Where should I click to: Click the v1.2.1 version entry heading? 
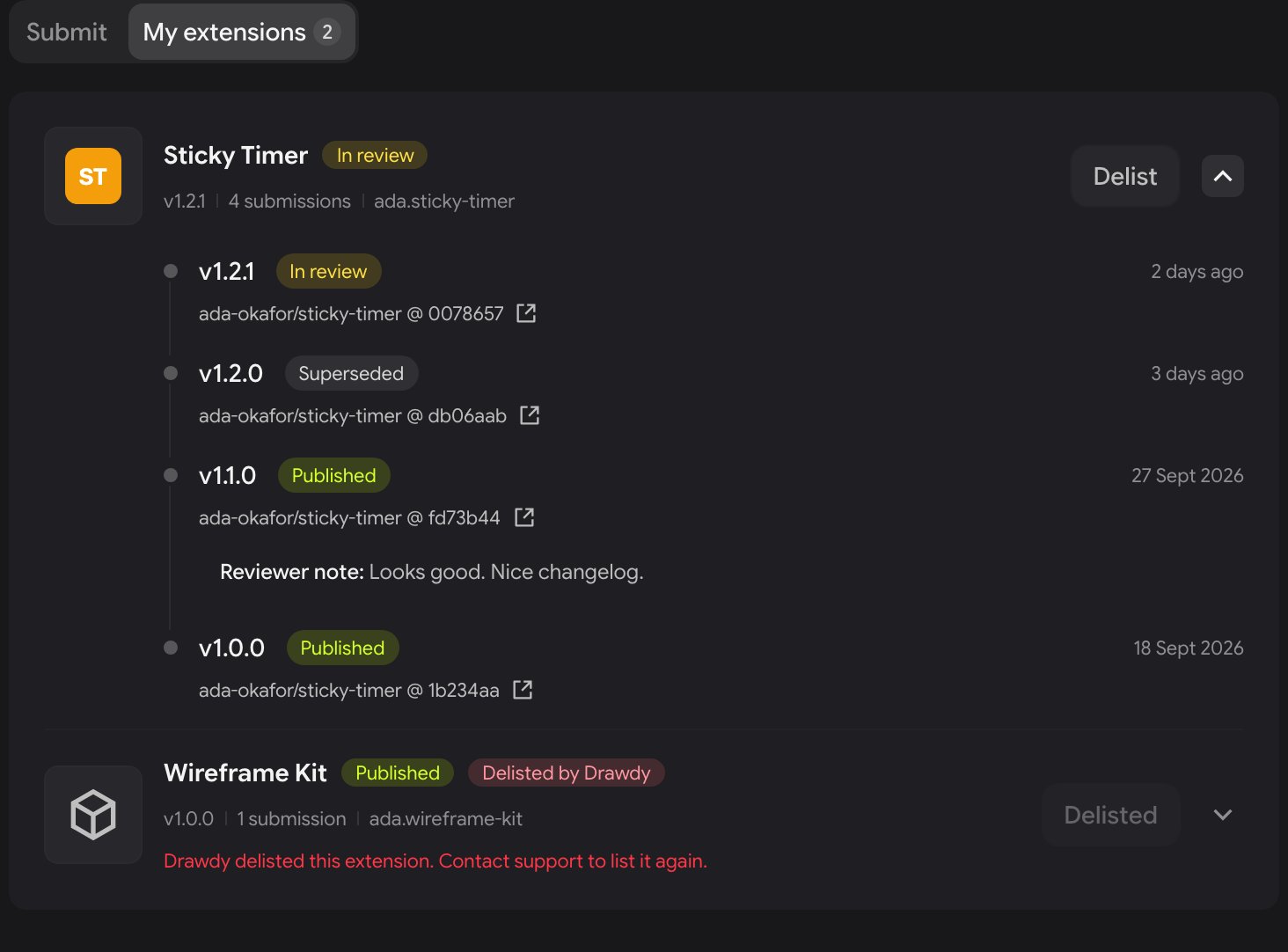[x=227, y=271]
